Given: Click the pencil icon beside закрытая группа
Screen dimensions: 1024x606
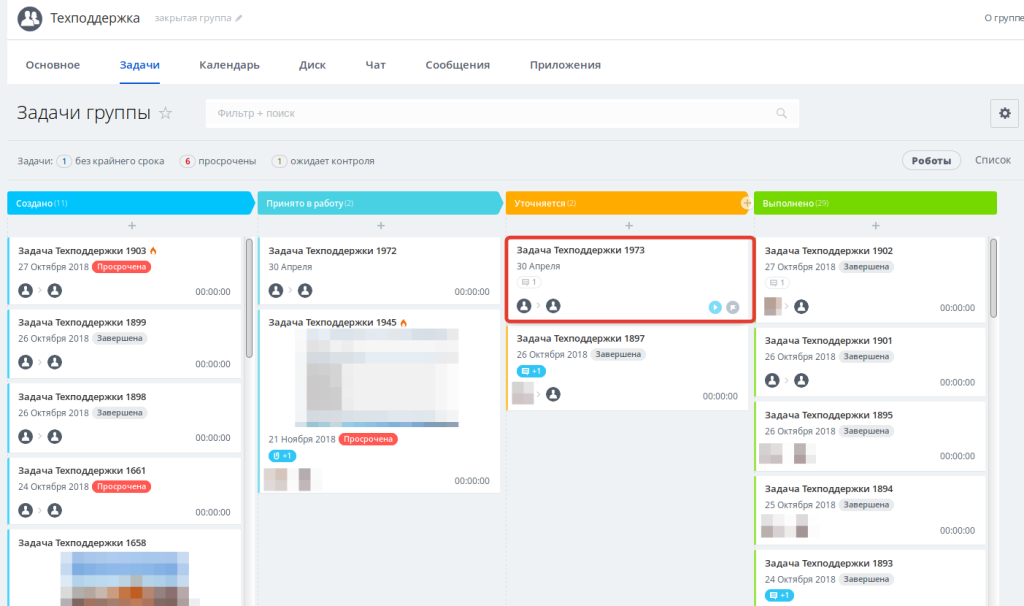Looking at the screenshot, I should tap(239, 18).
